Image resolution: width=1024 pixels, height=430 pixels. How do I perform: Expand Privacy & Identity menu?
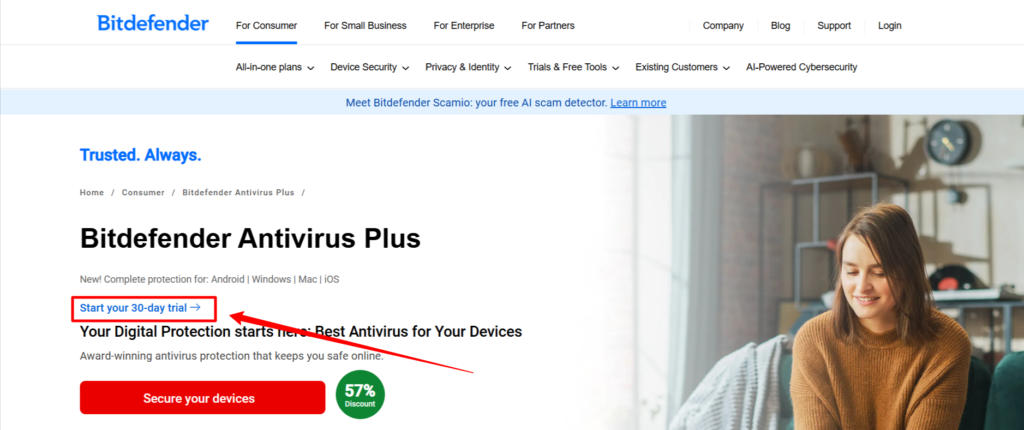468,67
